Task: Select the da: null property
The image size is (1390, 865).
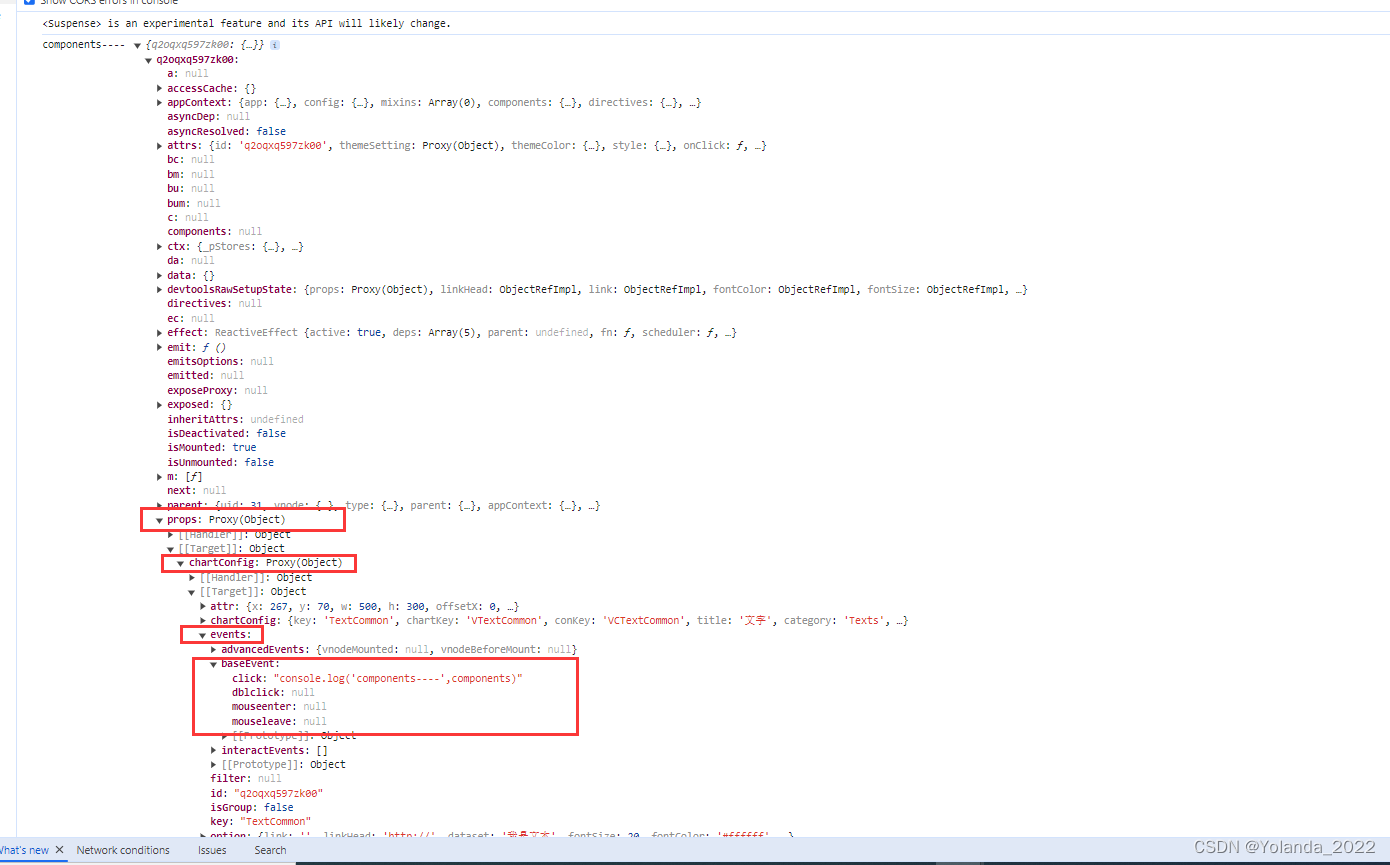Action: tap(191, 261)
